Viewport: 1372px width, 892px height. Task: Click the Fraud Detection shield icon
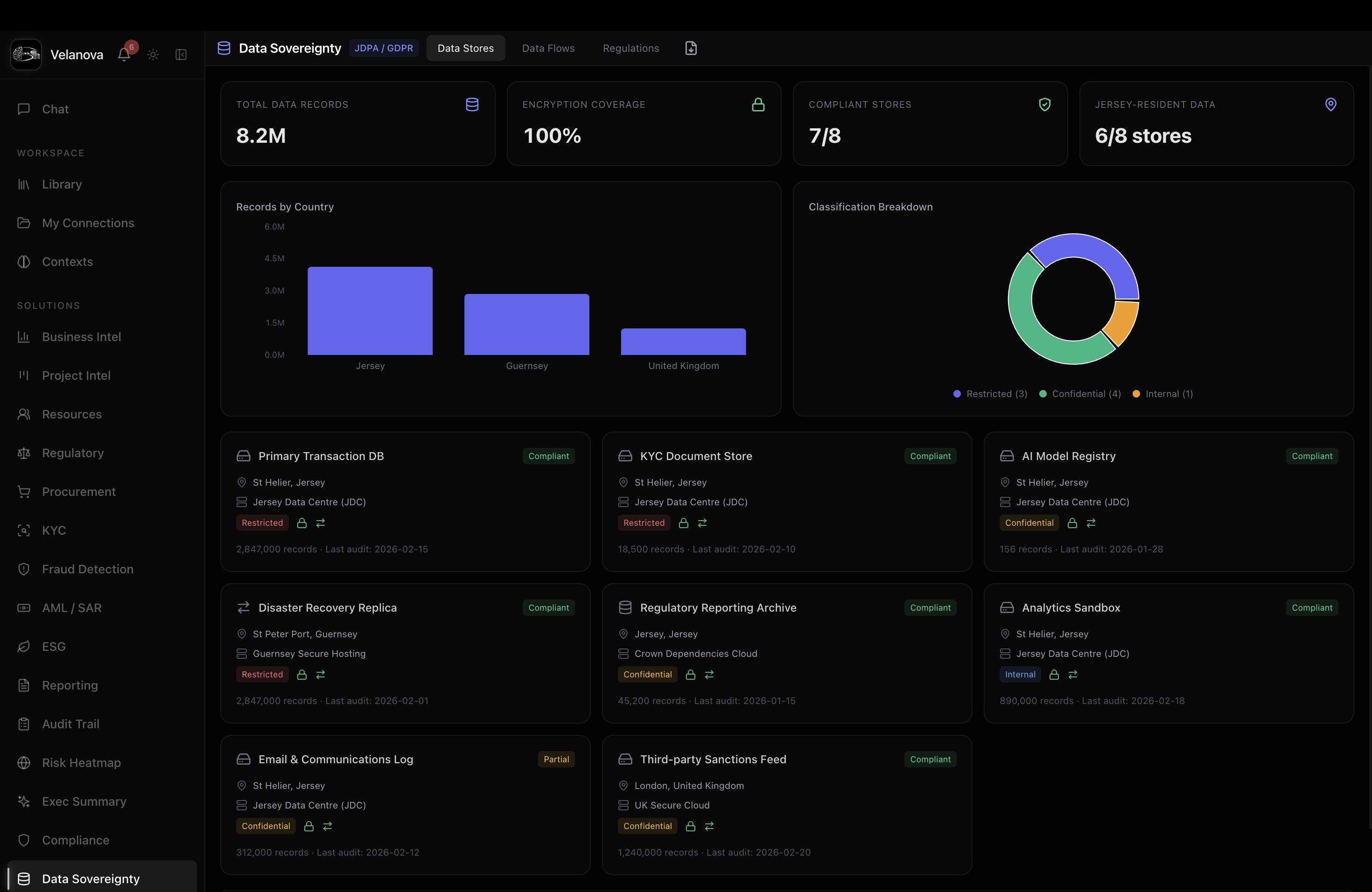(x=23, y=569)
